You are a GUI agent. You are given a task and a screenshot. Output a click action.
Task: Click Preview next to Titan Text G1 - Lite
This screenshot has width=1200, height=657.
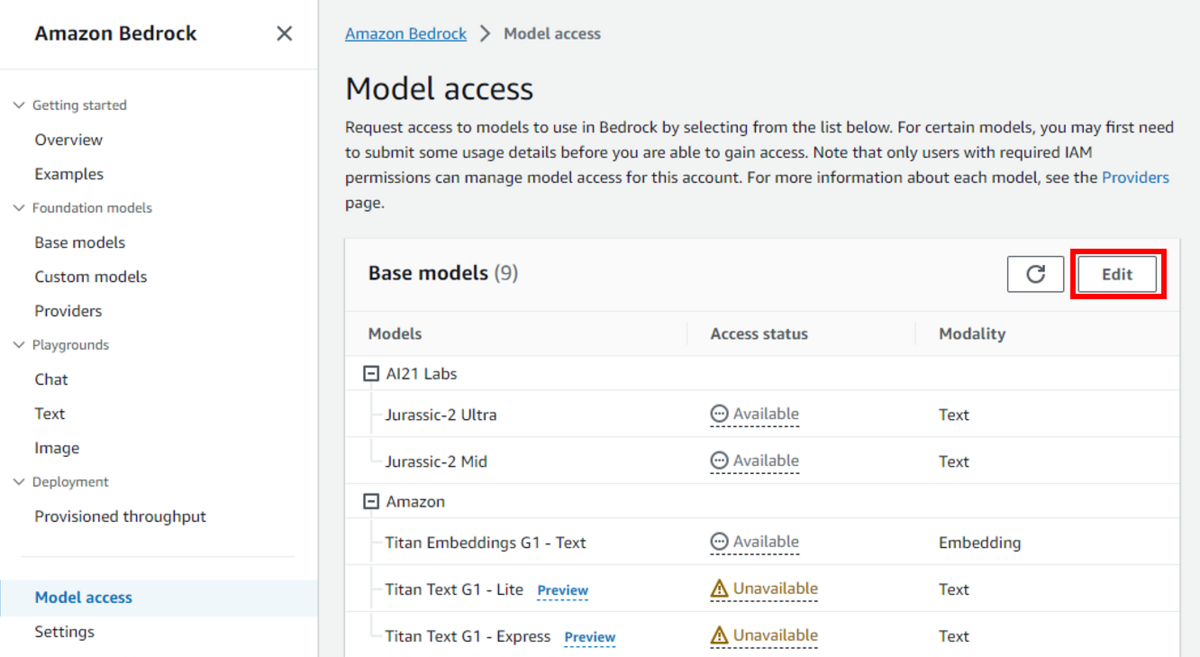(x=562, y=590)
